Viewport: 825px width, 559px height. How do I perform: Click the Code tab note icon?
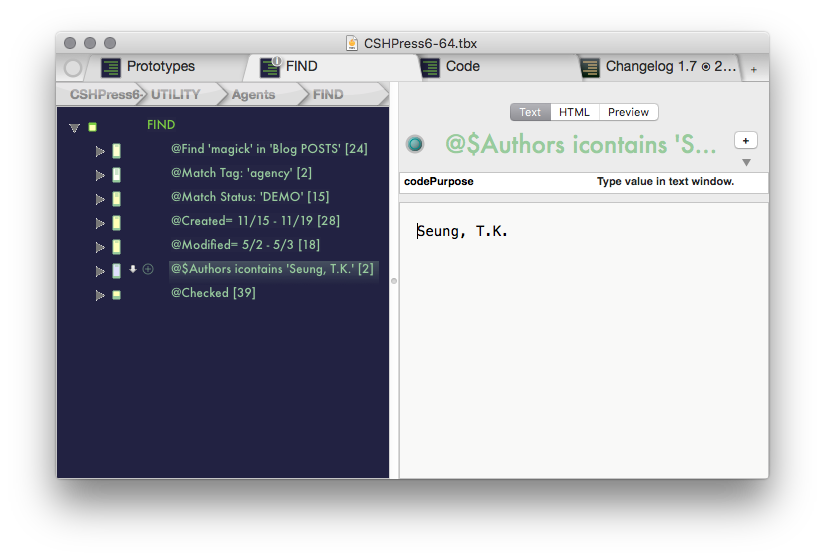click(x=430, y=67)
